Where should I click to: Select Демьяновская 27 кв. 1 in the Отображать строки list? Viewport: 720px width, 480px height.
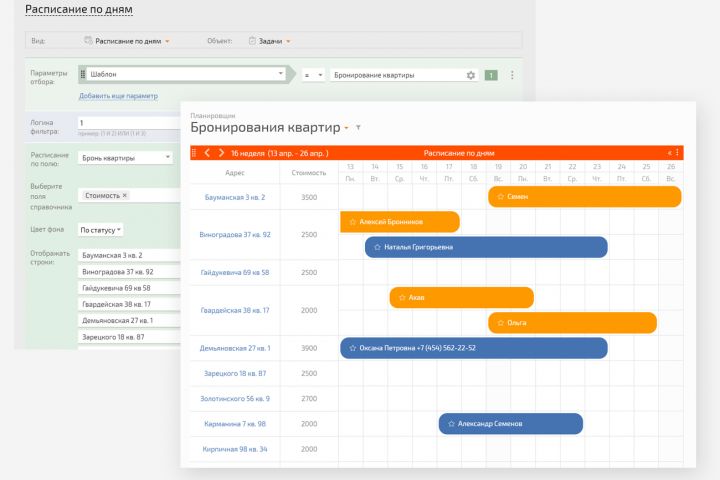[129, 320]
